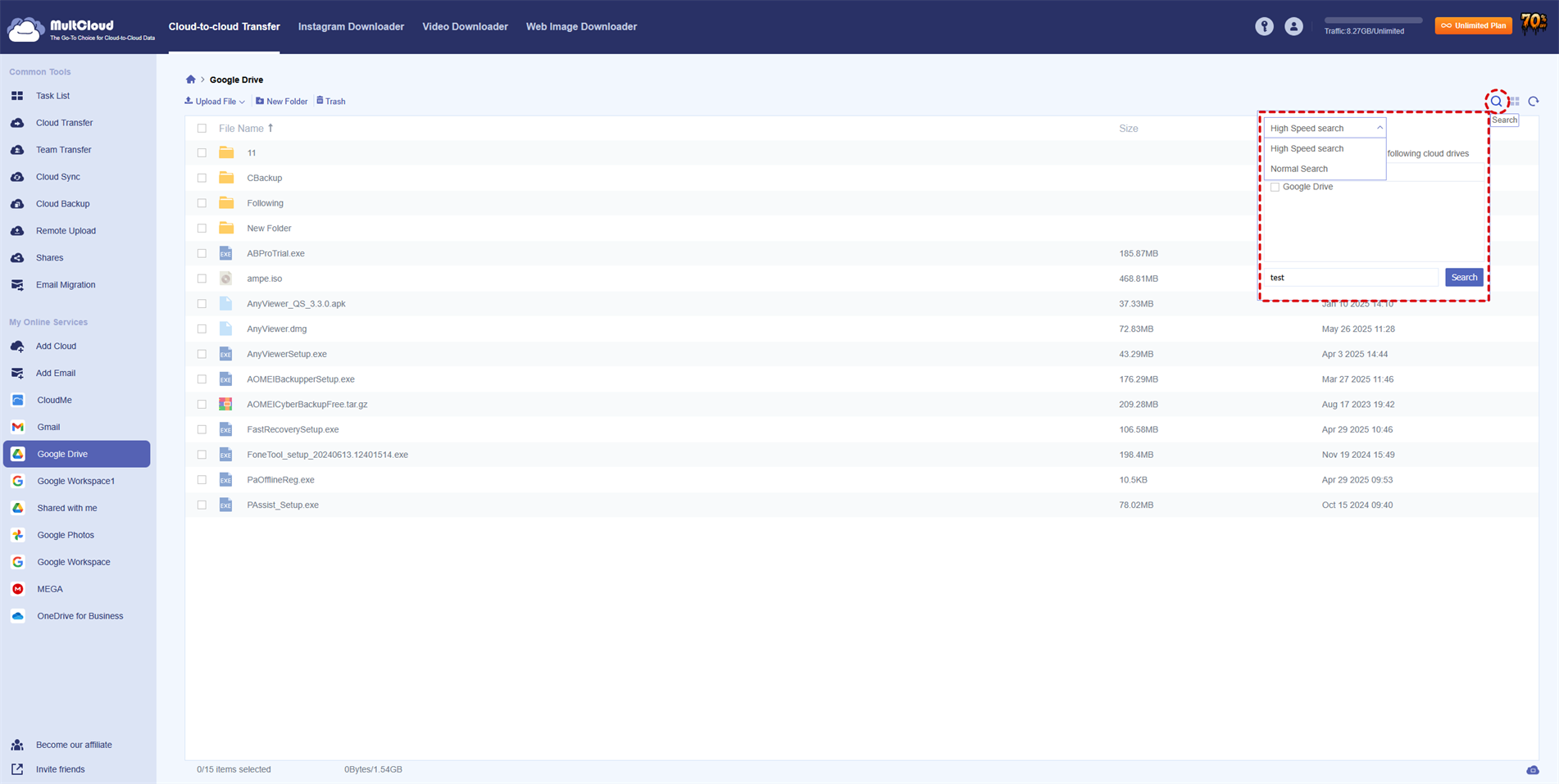Click the 70% discount promo badge

pos(1534,24)
